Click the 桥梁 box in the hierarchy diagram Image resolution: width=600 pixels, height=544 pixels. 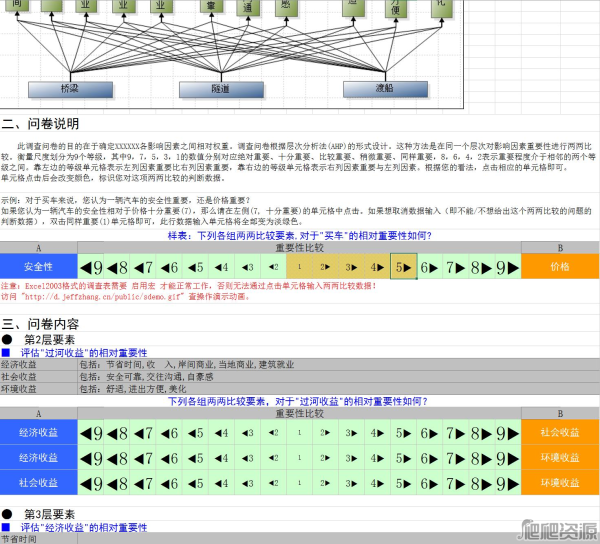point(69,89)
